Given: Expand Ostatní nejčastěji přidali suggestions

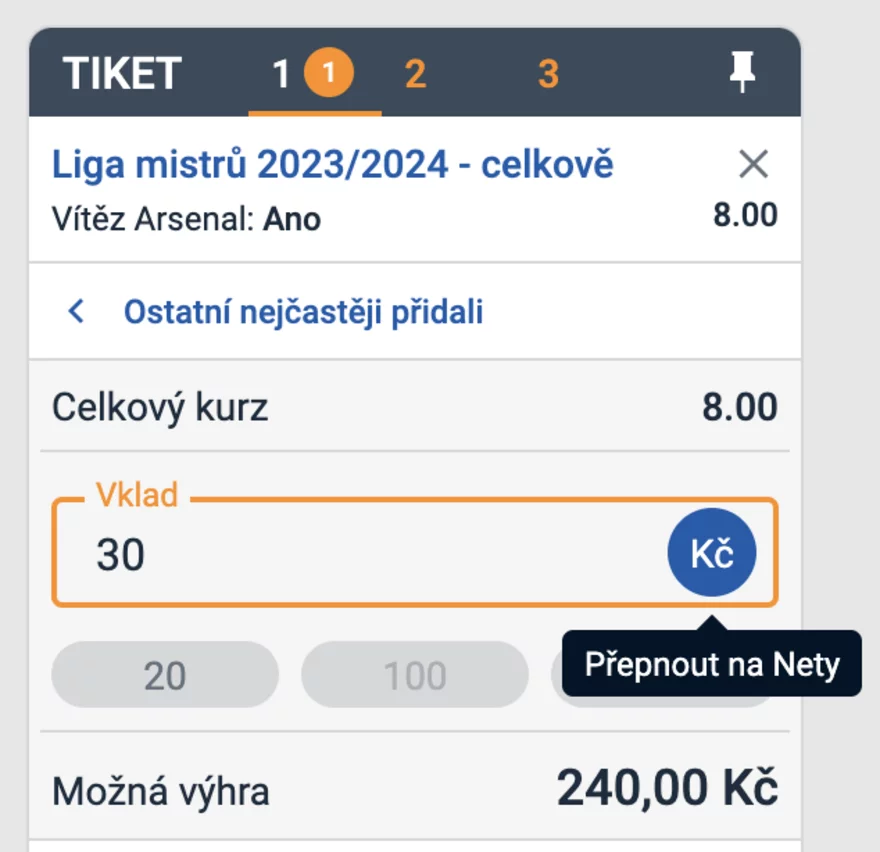Looking at the screenshot, I should pos(303,312).
